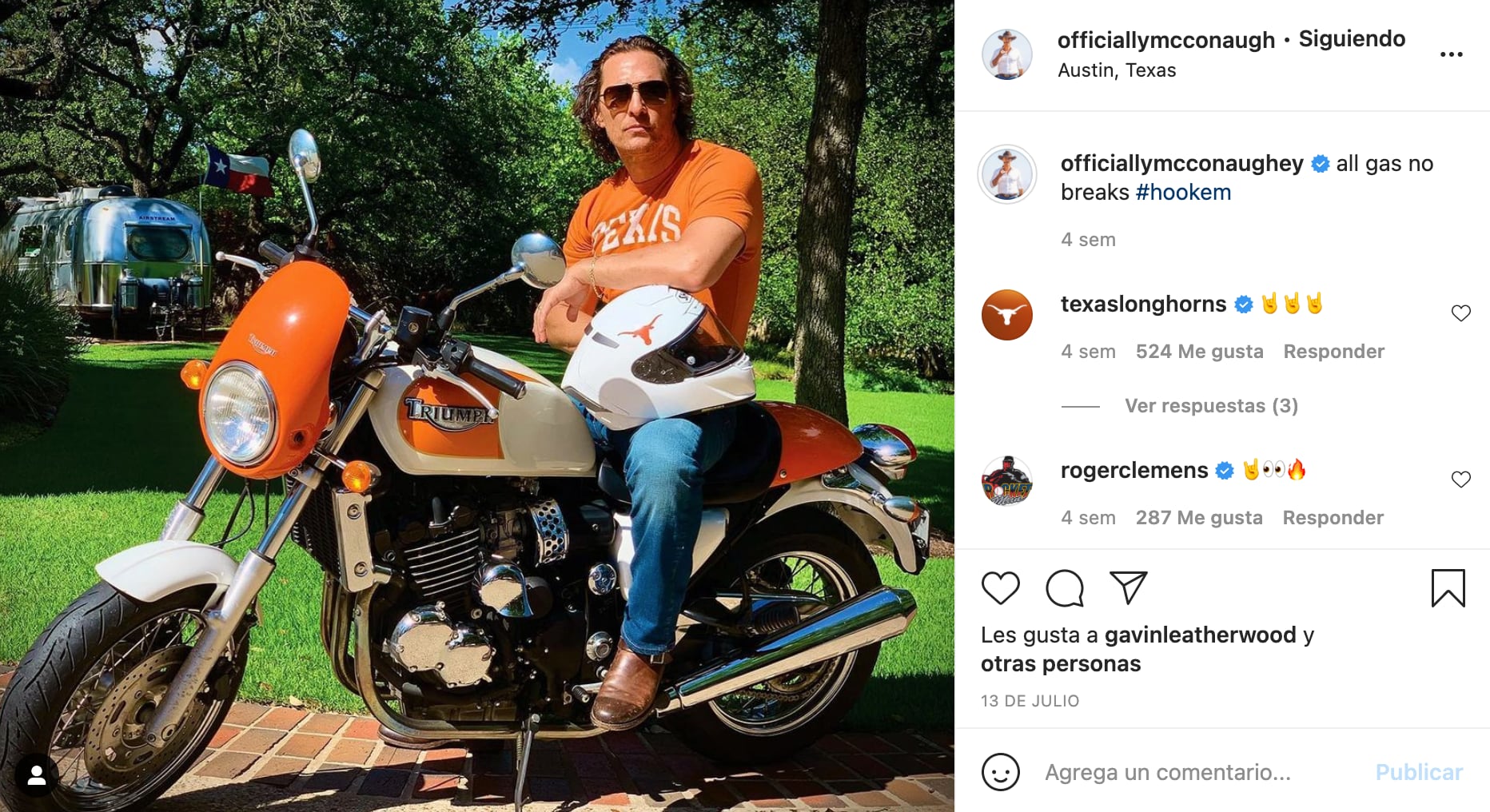Like the post with the heart icon
The height and width of the screenshot is (812, 1490).
(x=1000, y=589)
